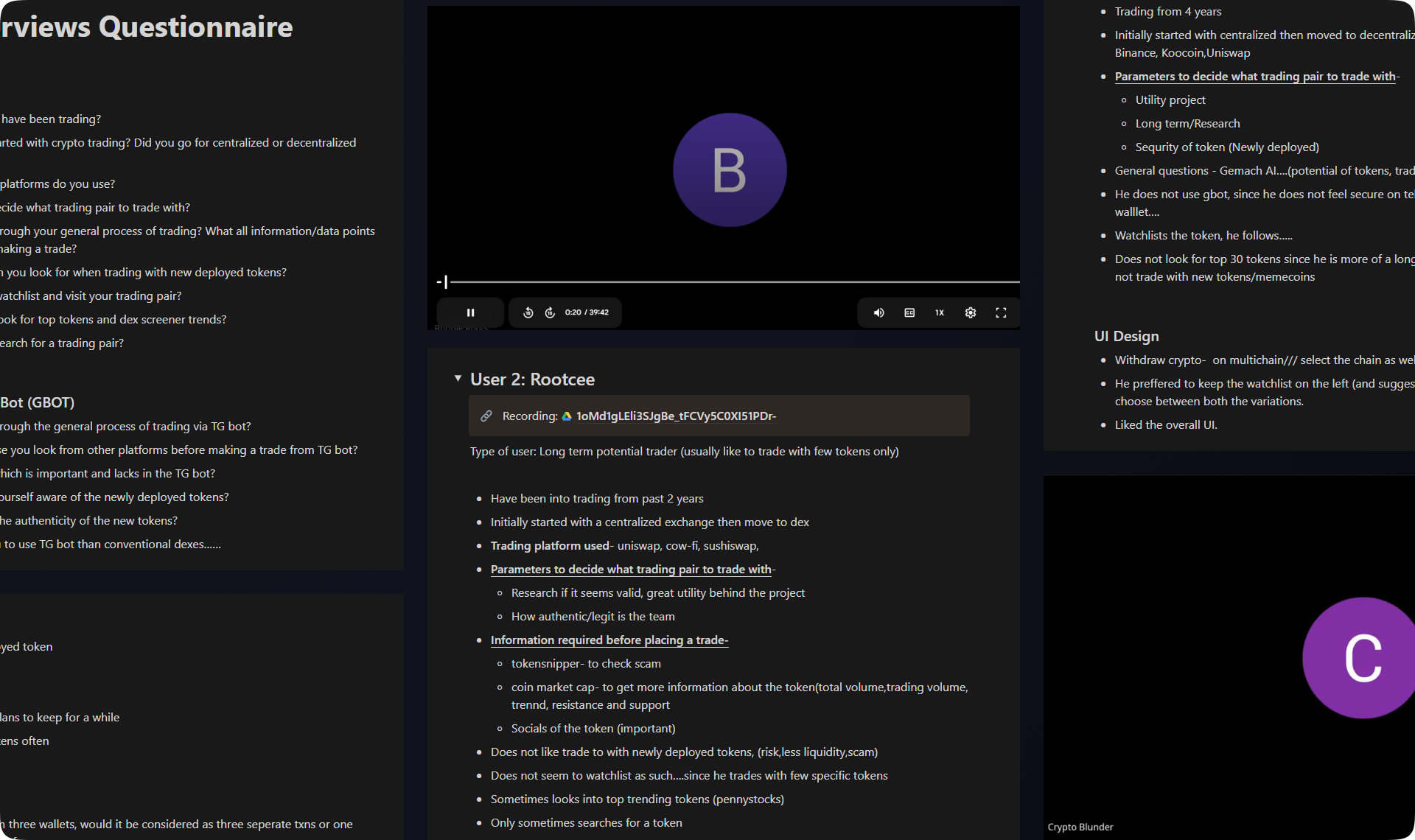The height and width of the screenshot is (840, 1415).
Task: Pause the video recording
Action: (470, 312)
